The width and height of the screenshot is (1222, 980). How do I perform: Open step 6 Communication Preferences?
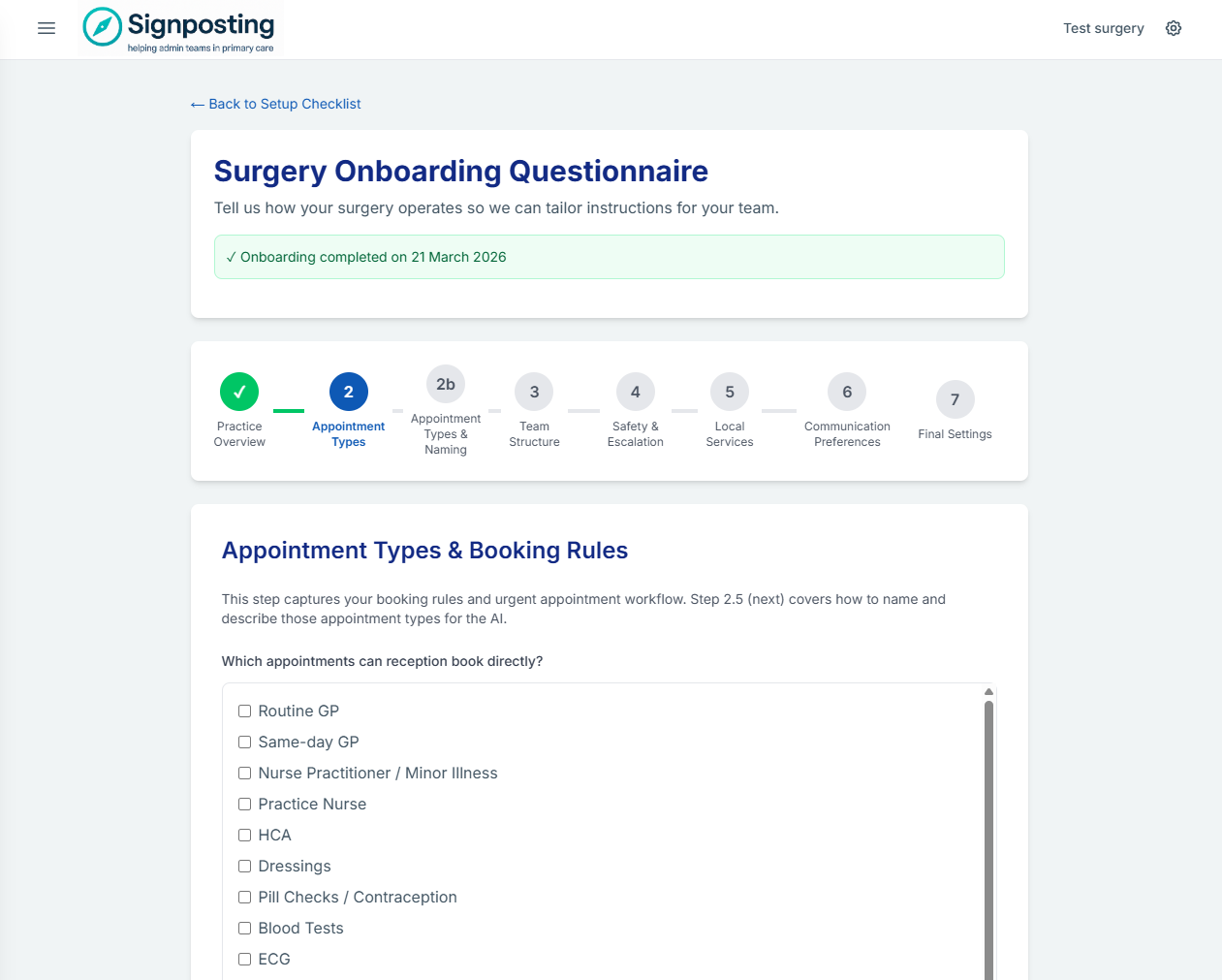click(x=846, y=392)
